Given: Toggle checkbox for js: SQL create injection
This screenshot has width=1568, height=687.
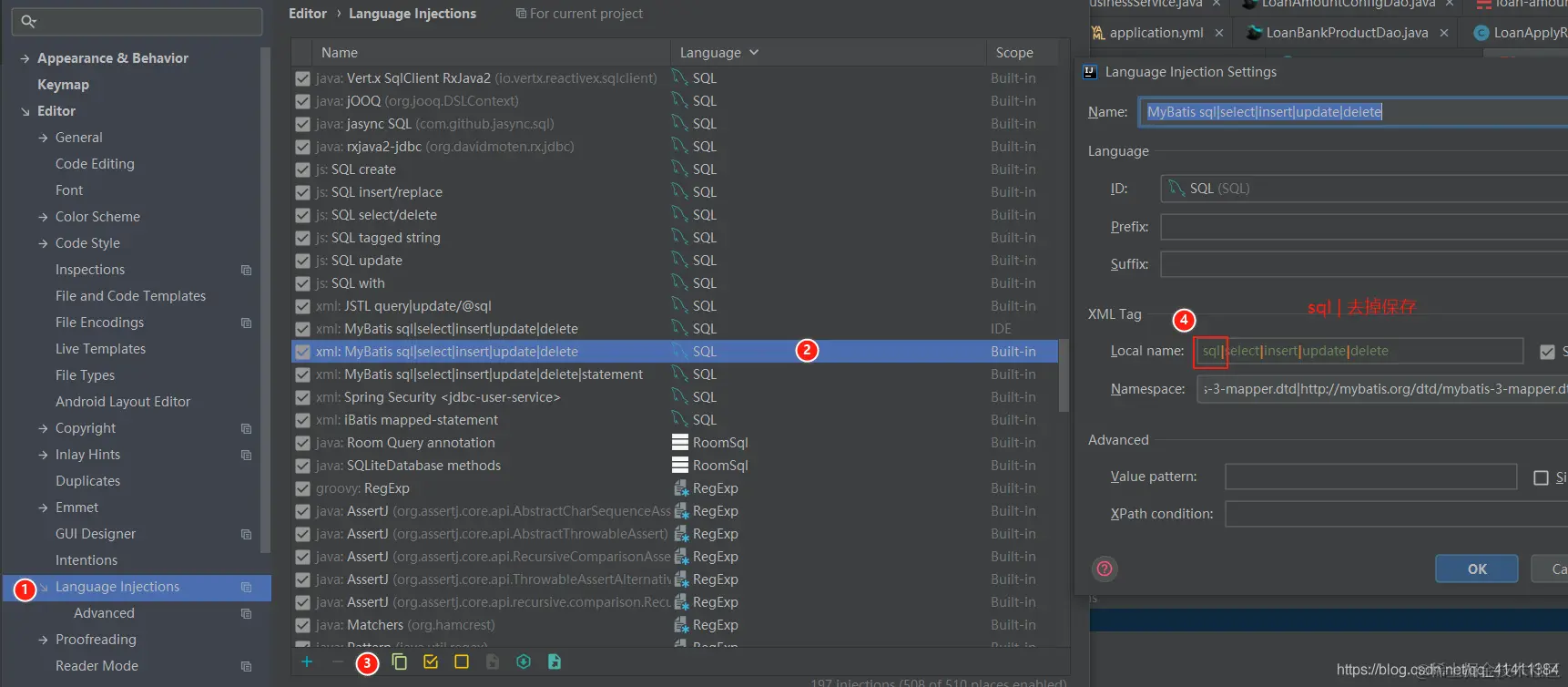Looking at the screenshot, I should 303,169.
